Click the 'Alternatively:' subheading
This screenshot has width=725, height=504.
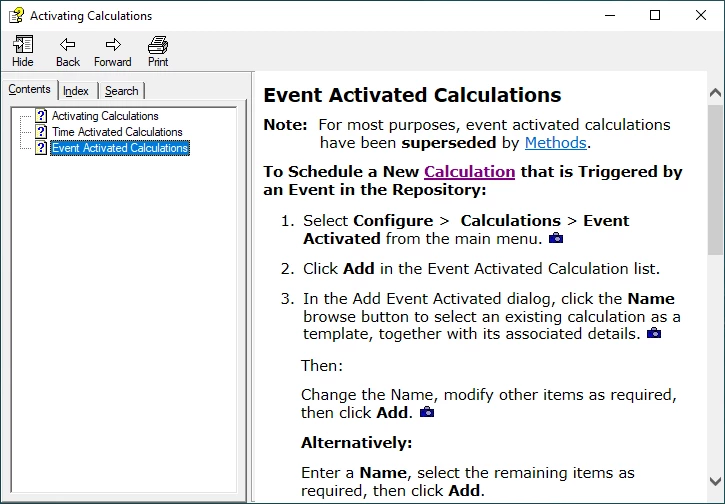click(x=356, y=443)
